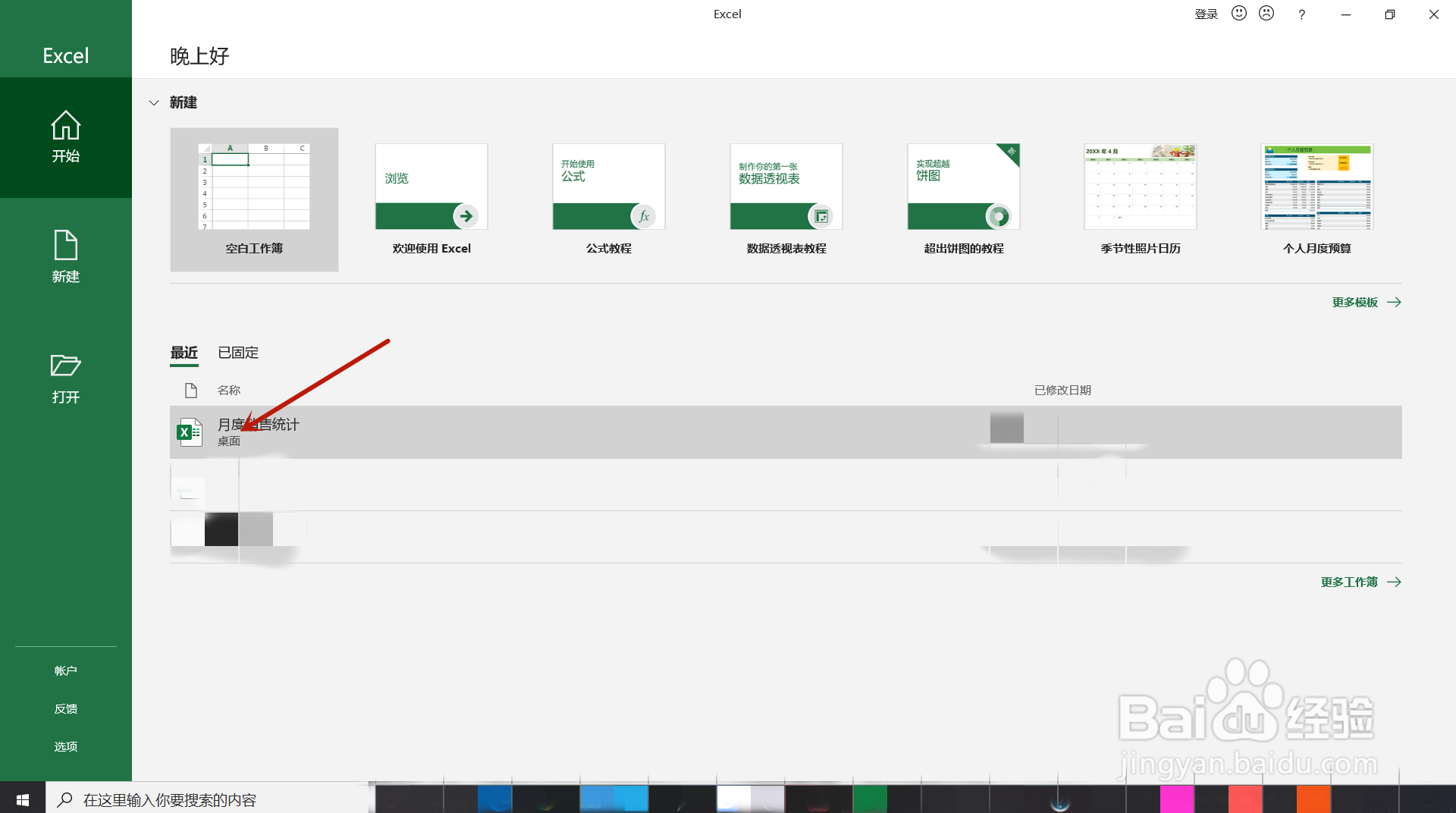Open the 反馈 page
The image size is (1456, 813).
tap(66, 708)
